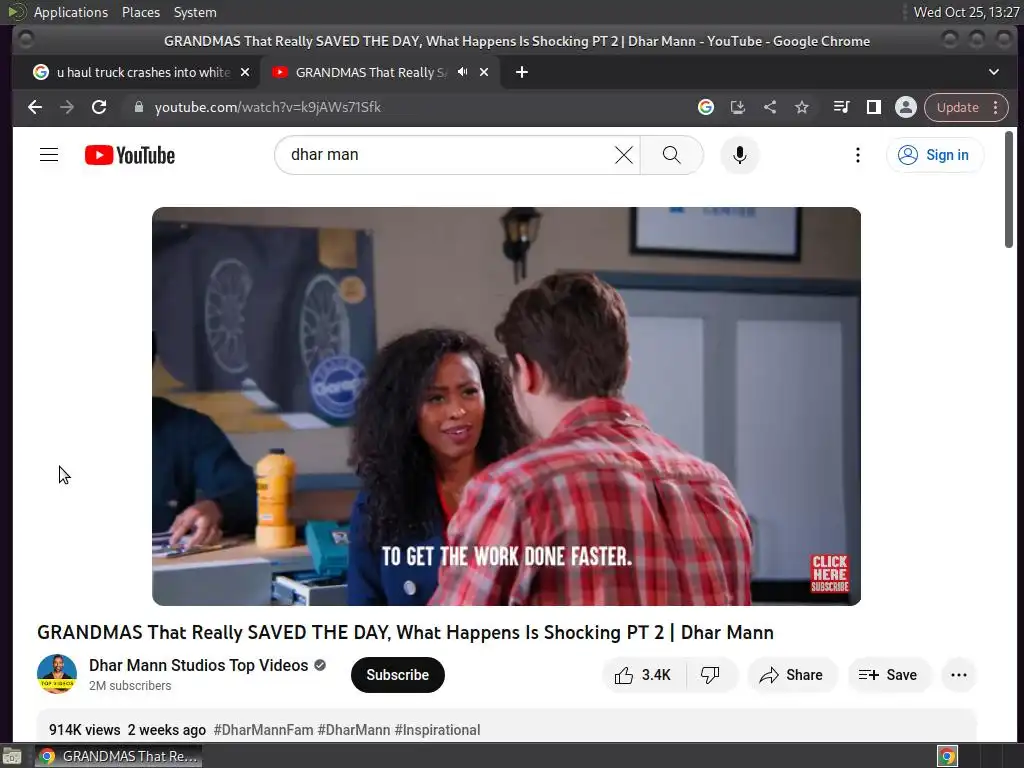Clear the search box with the X icon
The image size is (1024, 768).
click(624, 155)
